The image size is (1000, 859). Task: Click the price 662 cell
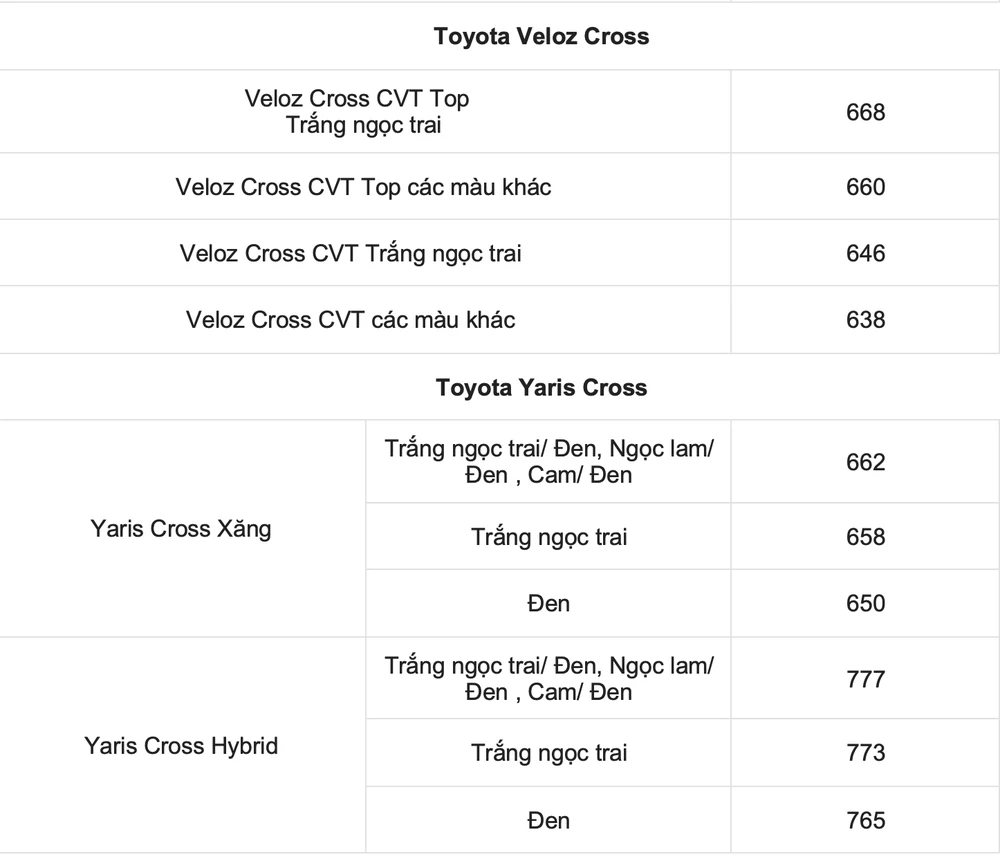click(x=865, y=462)
